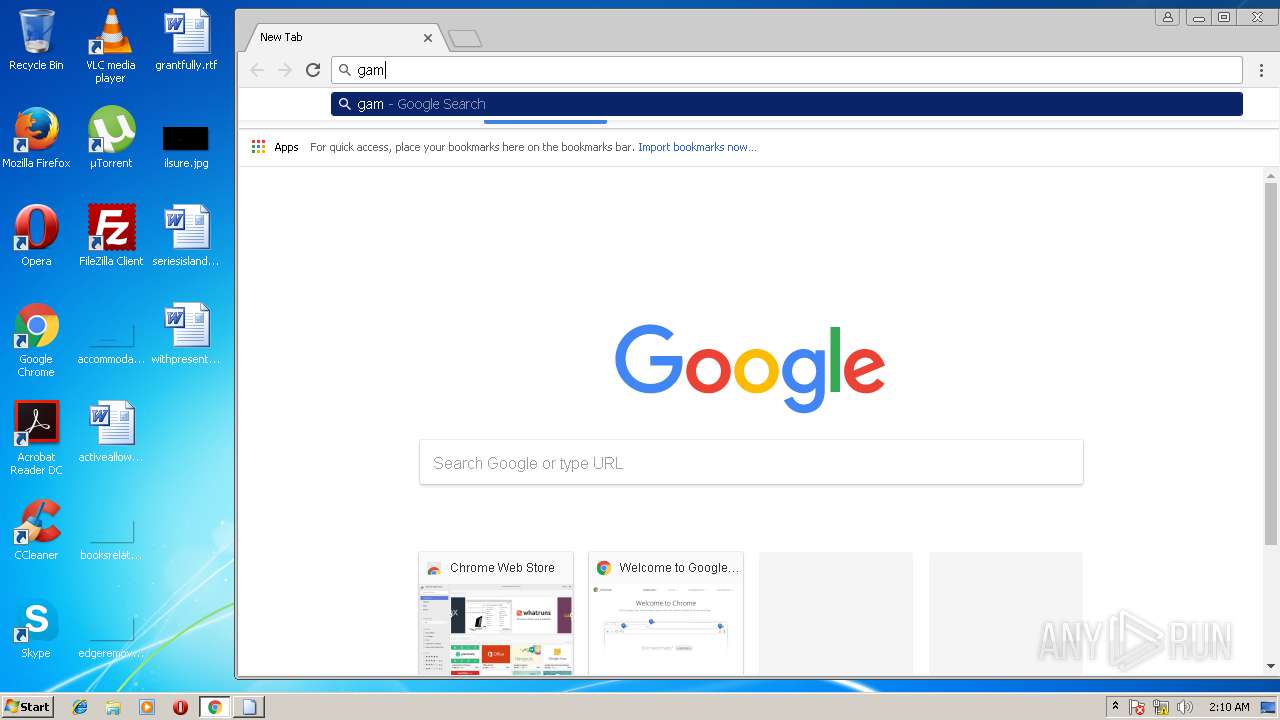Click the Opera taskbar icon

tap(180, 707)
